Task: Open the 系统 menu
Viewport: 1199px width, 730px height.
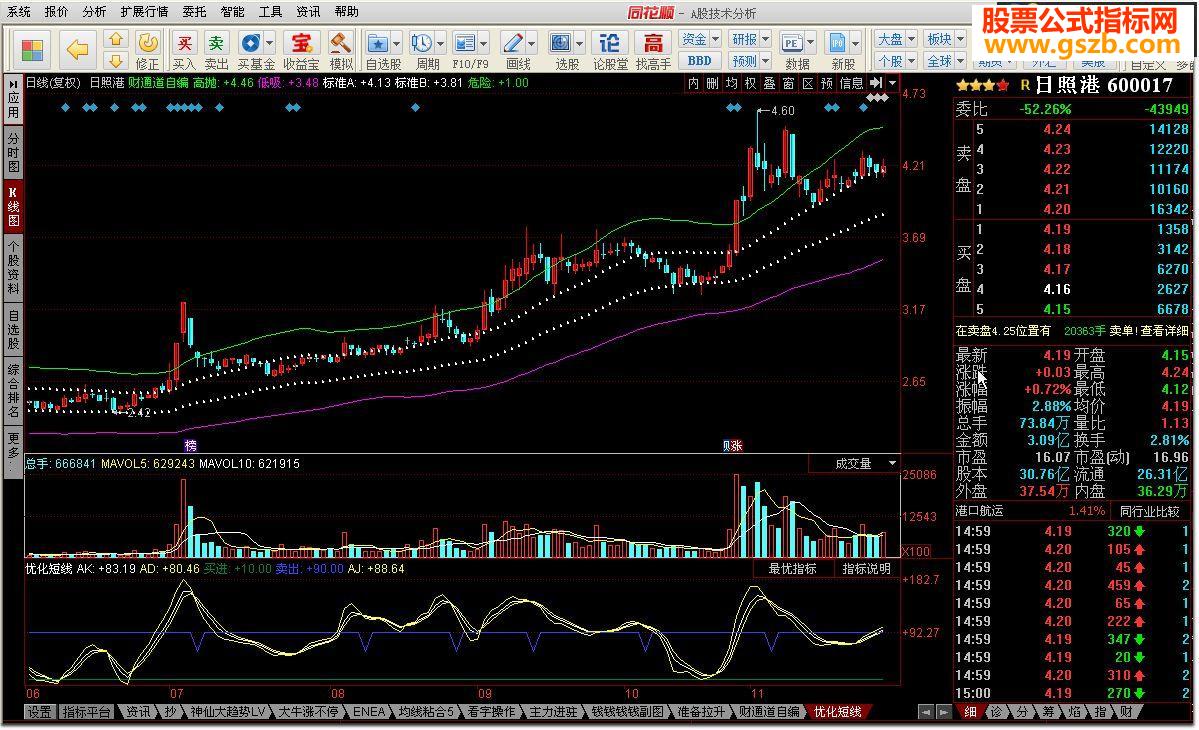Action: [18, 11]
